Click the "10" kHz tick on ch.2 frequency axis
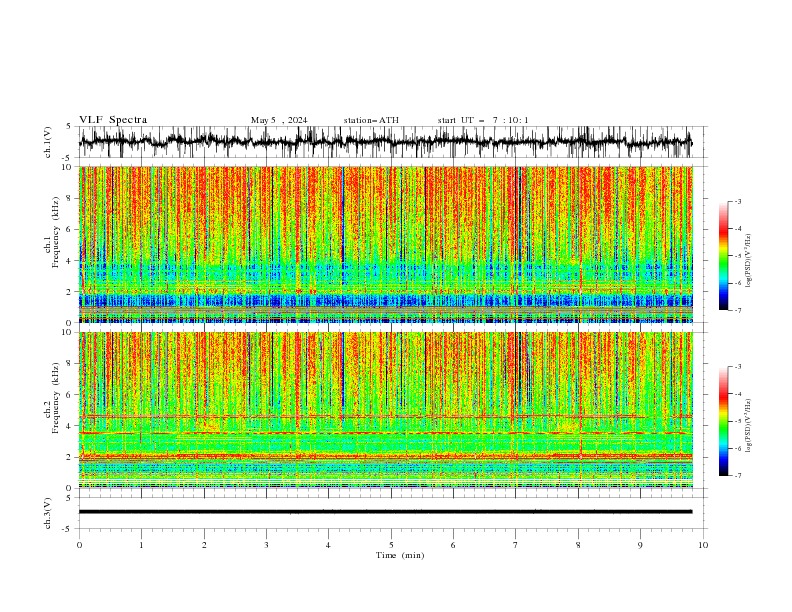 coord(68,332)
